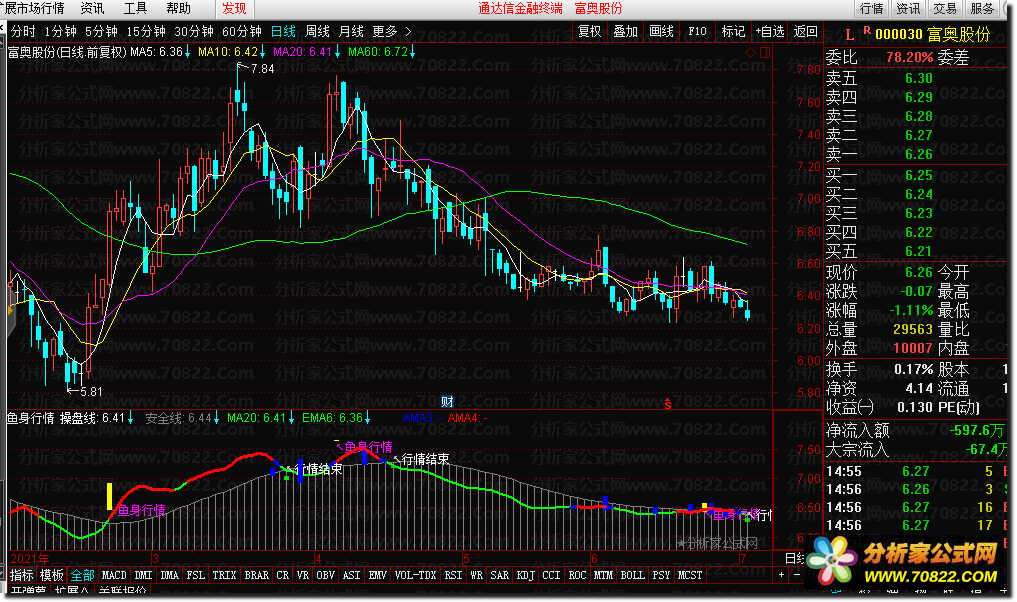
Task: Click the top-right 服务 button
Action: click(x=982, y=8)
